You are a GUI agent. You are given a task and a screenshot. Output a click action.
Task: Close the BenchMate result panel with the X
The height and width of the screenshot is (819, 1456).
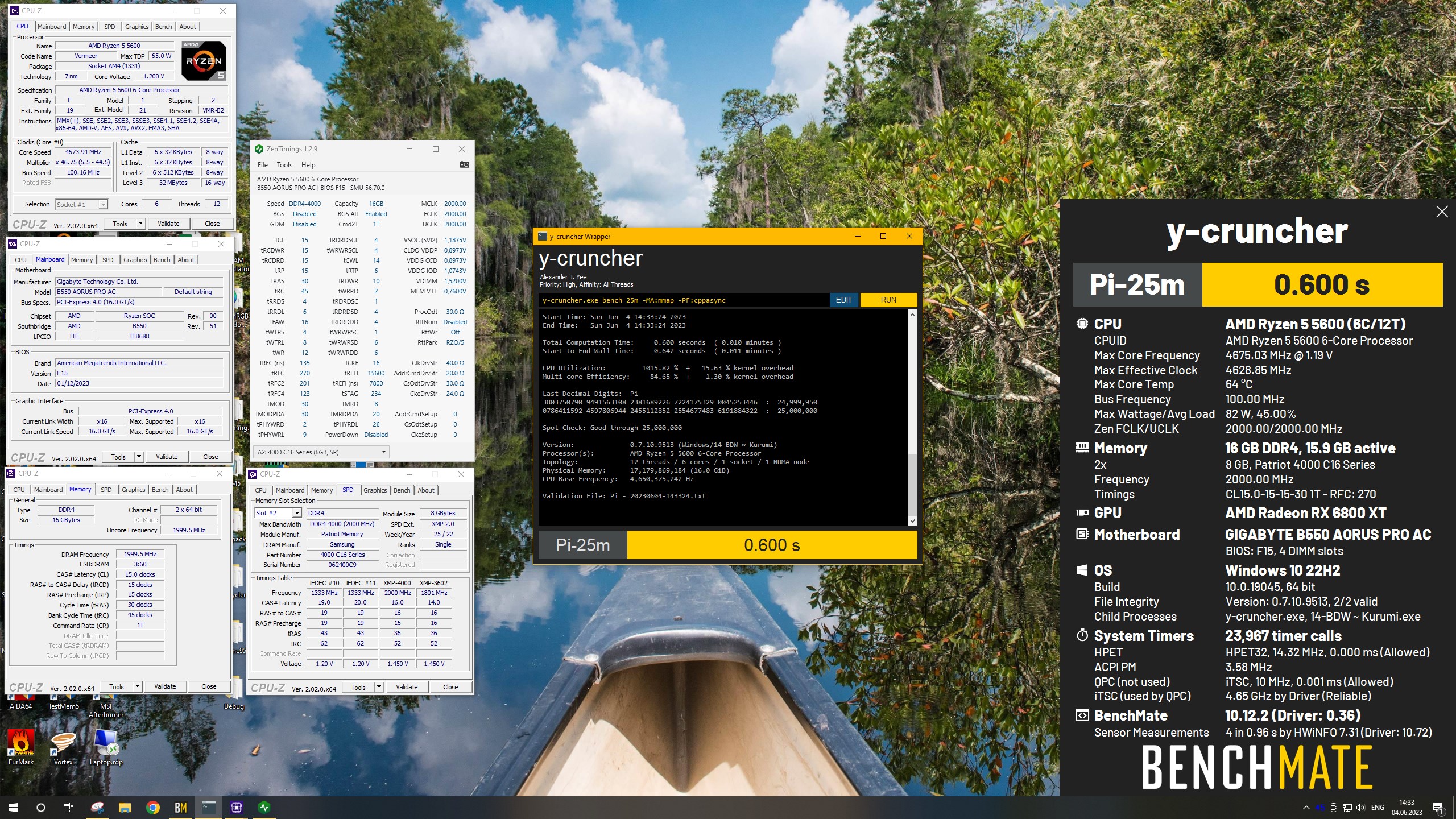(1442, 212)
